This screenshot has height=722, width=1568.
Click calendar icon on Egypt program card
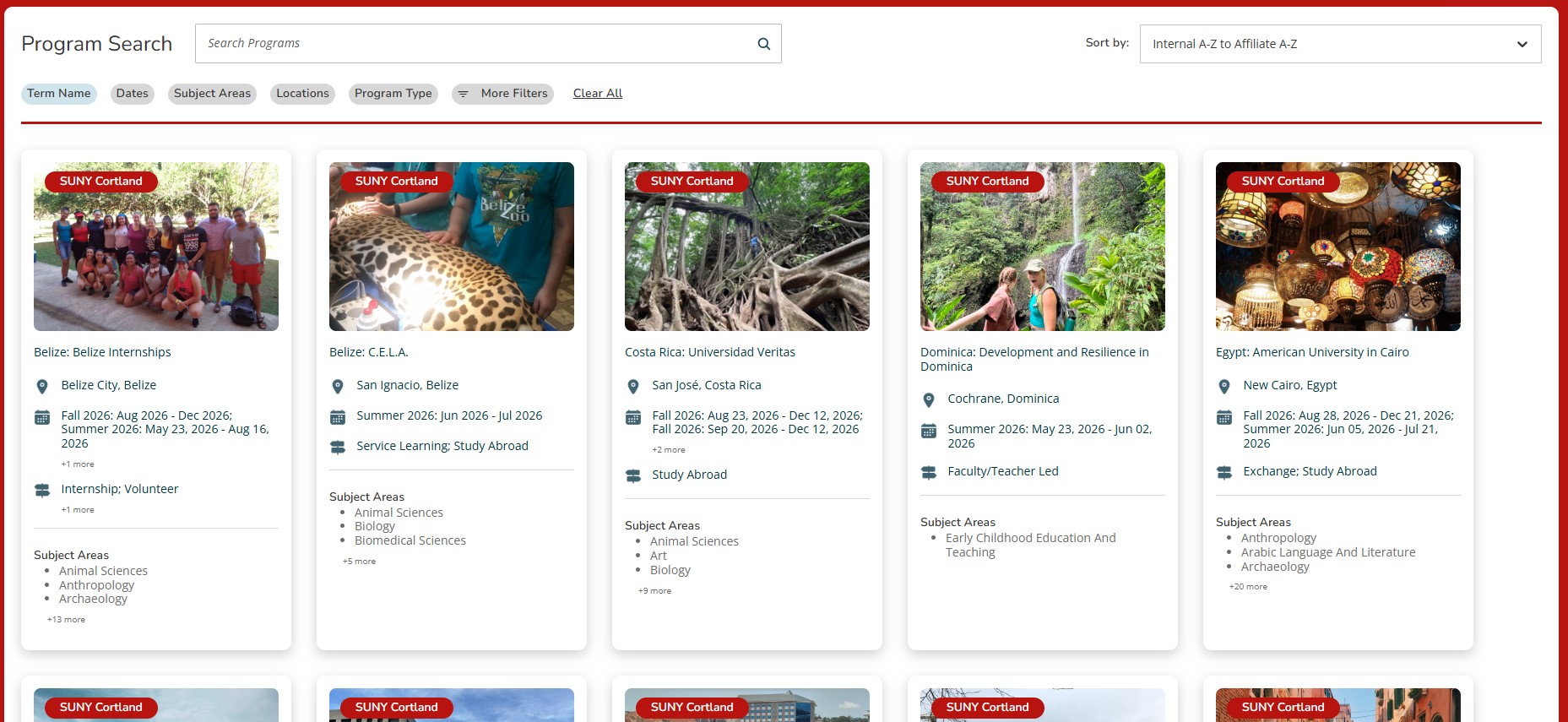tap(1224, 417)
